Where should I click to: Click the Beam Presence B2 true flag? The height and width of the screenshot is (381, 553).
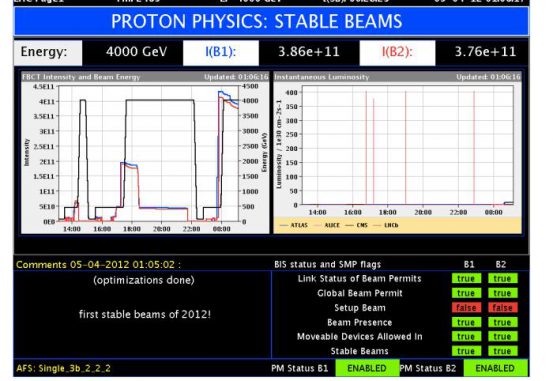click(503, 322)
